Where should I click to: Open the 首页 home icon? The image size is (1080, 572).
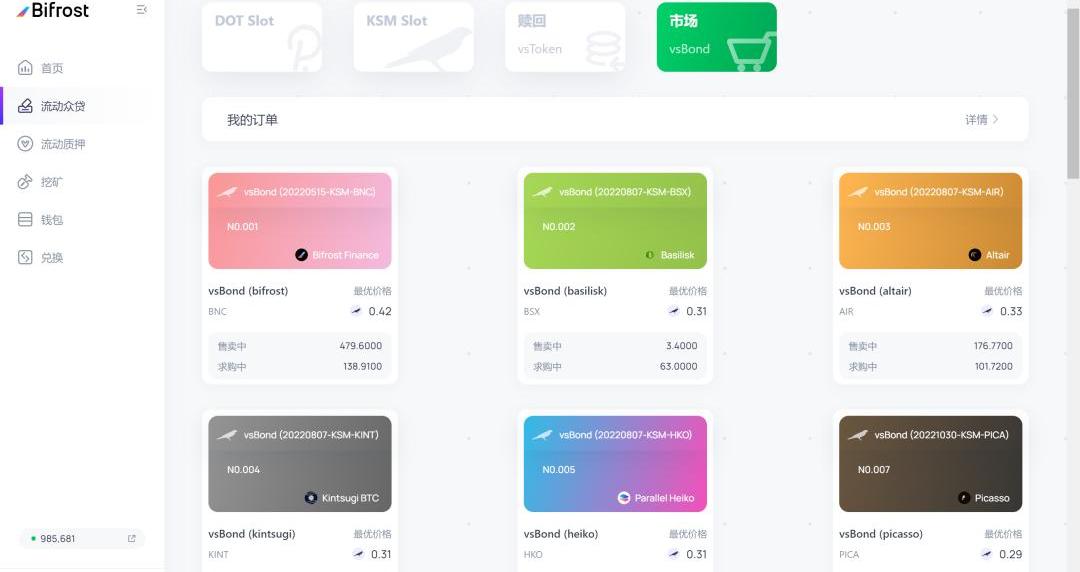[26, 68]
